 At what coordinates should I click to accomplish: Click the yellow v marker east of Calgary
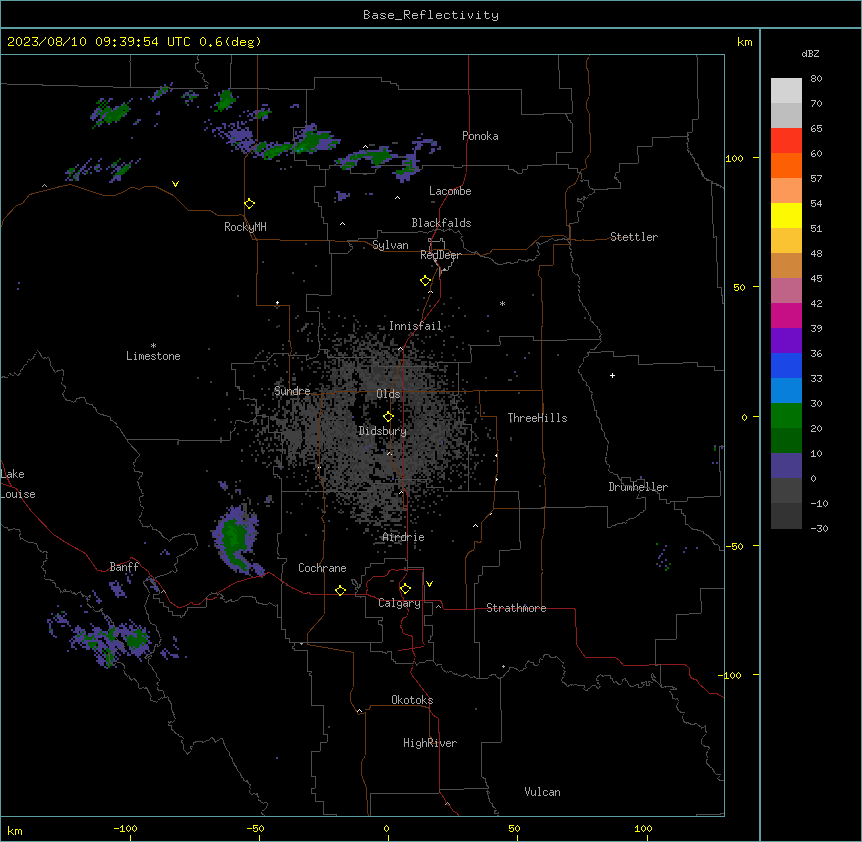[429, 584]
